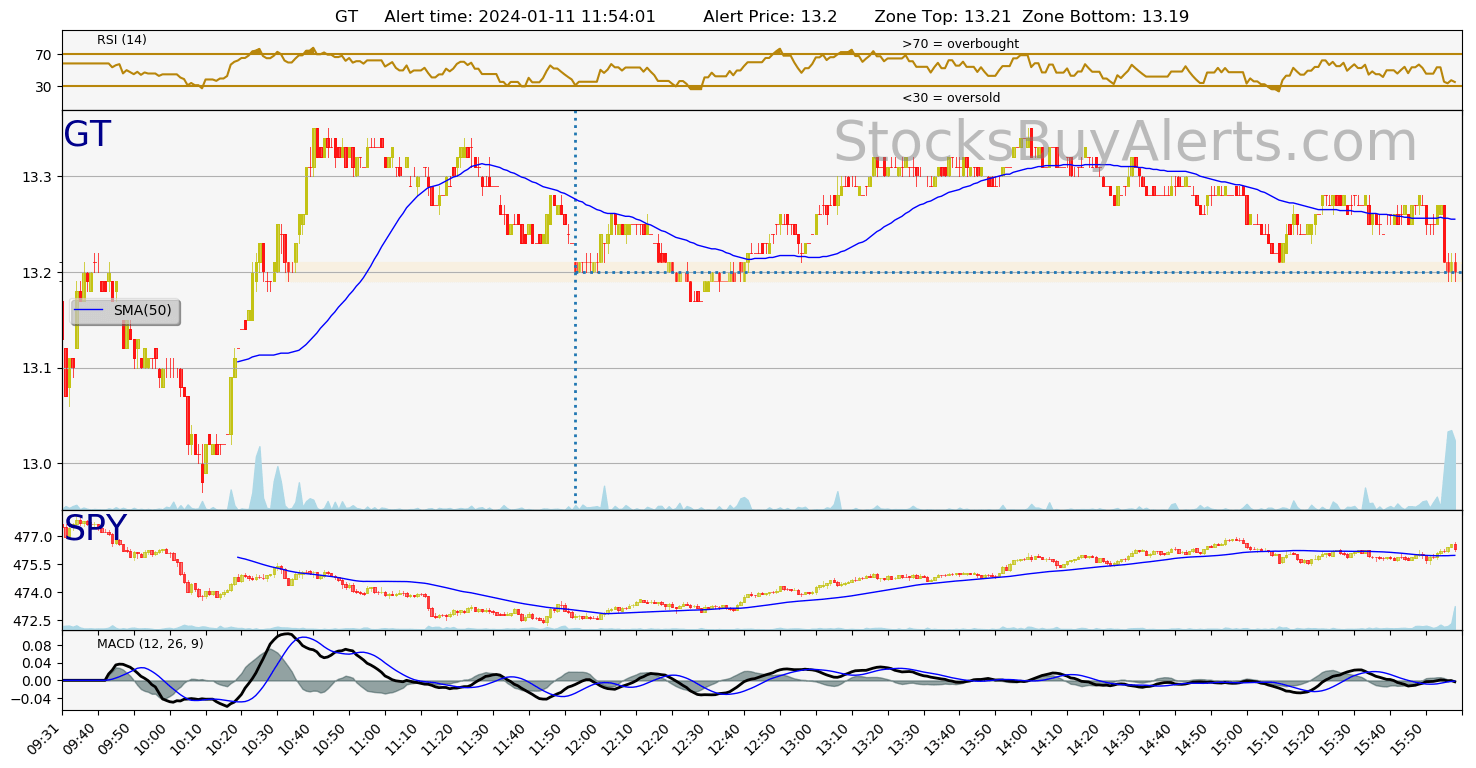This screenshot has height=768, width=1476.
Task: Click the MACD axis value 0.04
Action: pyautogui.click(x=37, y=663)
